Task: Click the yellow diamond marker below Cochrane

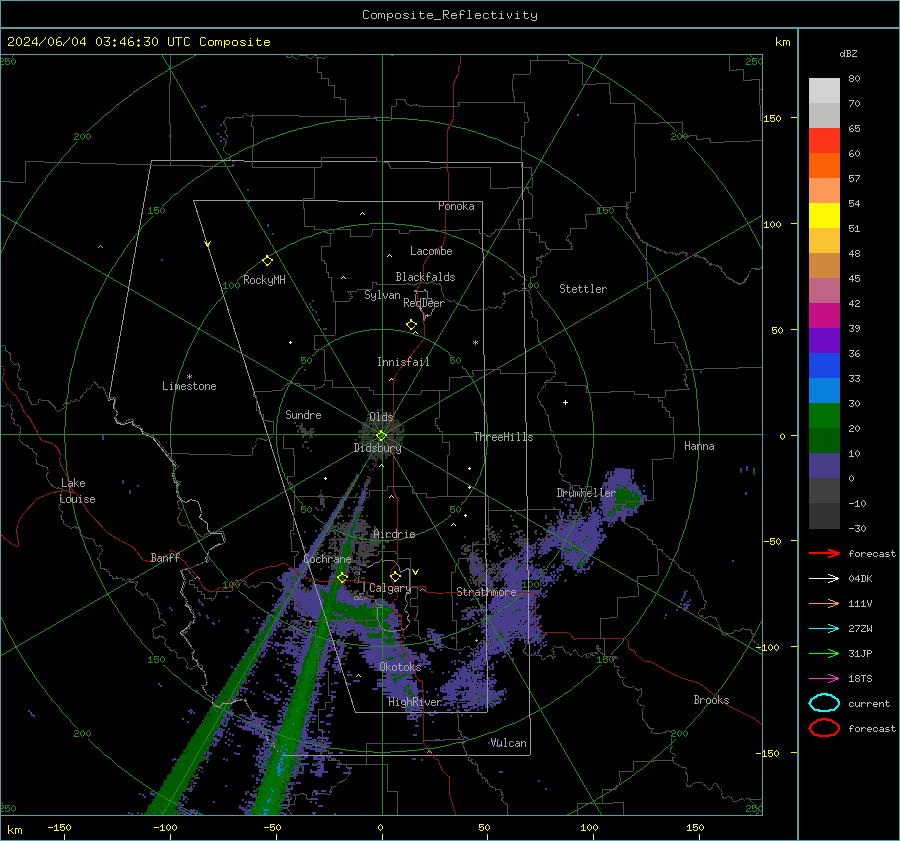Action: (342, 577)
